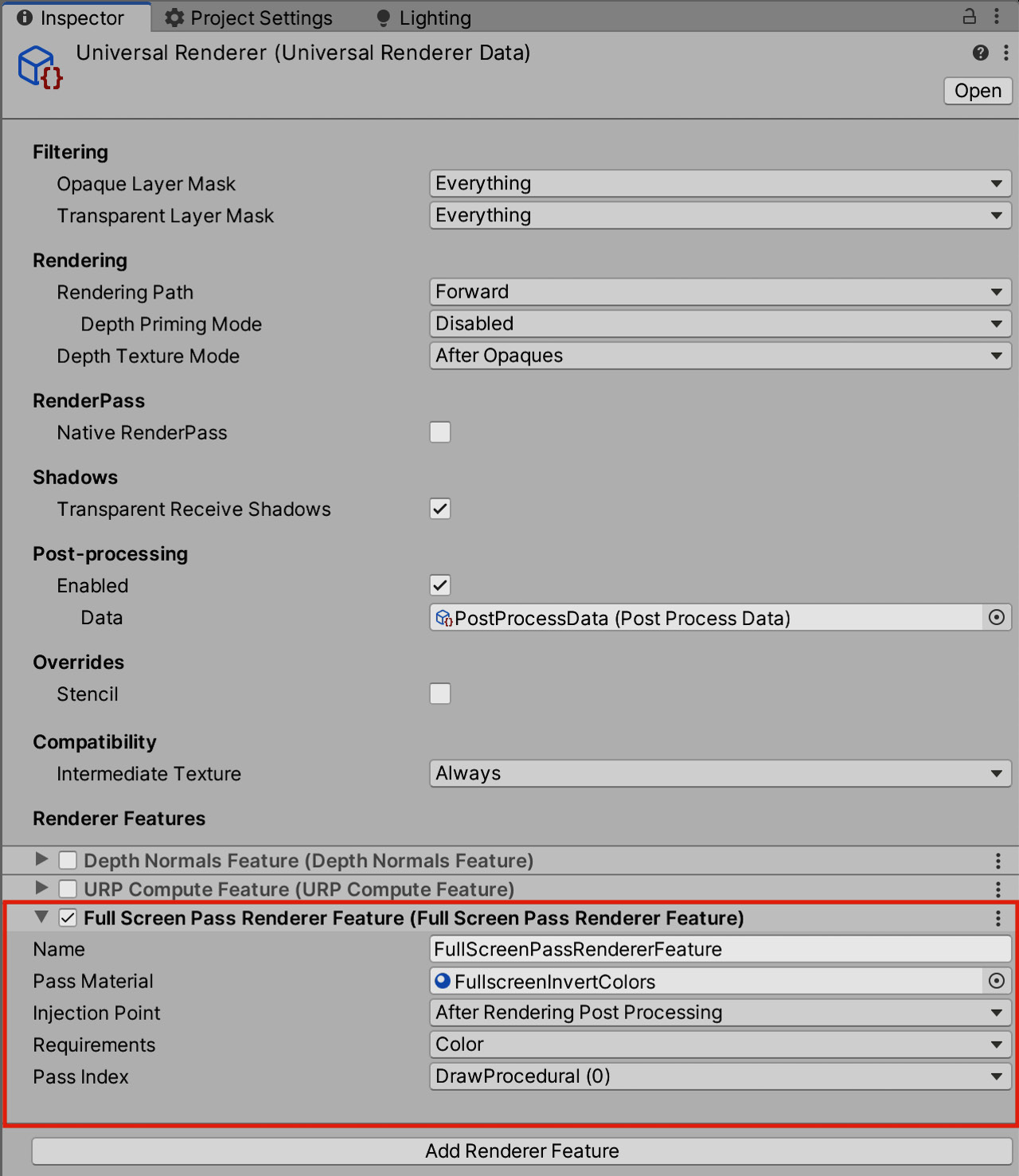Click the Injection Point label

pyautogui.click(x=96, y=1013)
